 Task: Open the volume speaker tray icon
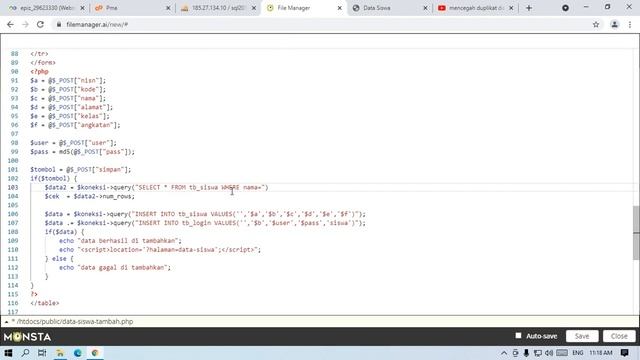coord(549,353)
